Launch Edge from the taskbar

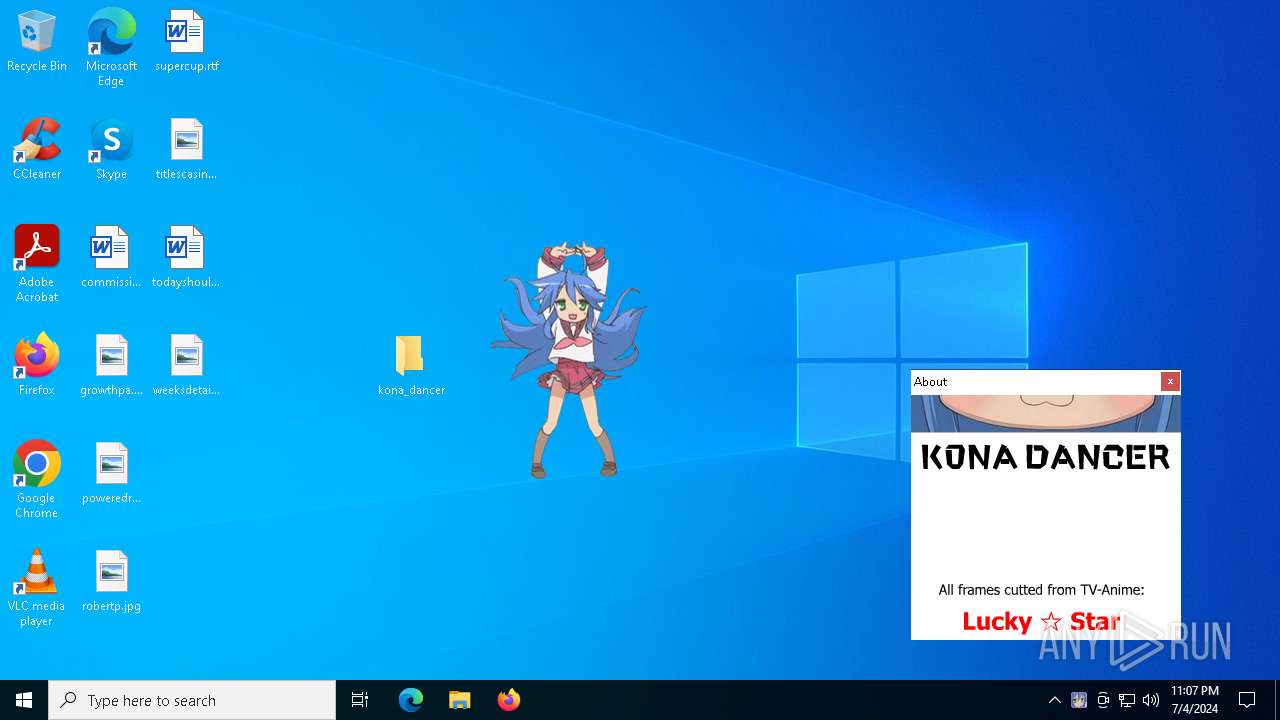click(x=411, y=700)
